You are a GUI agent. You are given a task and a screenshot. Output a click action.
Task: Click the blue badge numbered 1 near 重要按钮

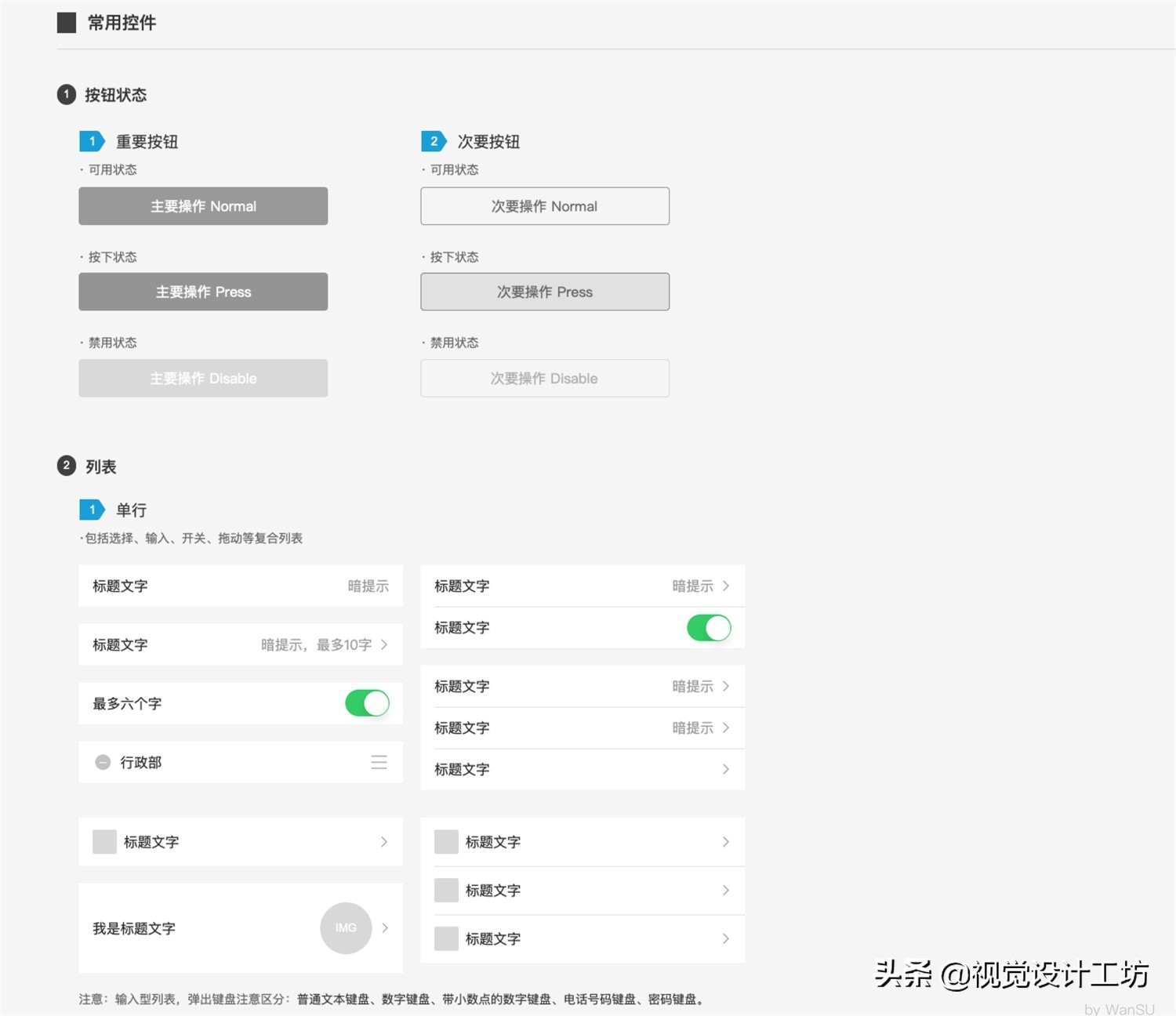(x=92, y=141)
